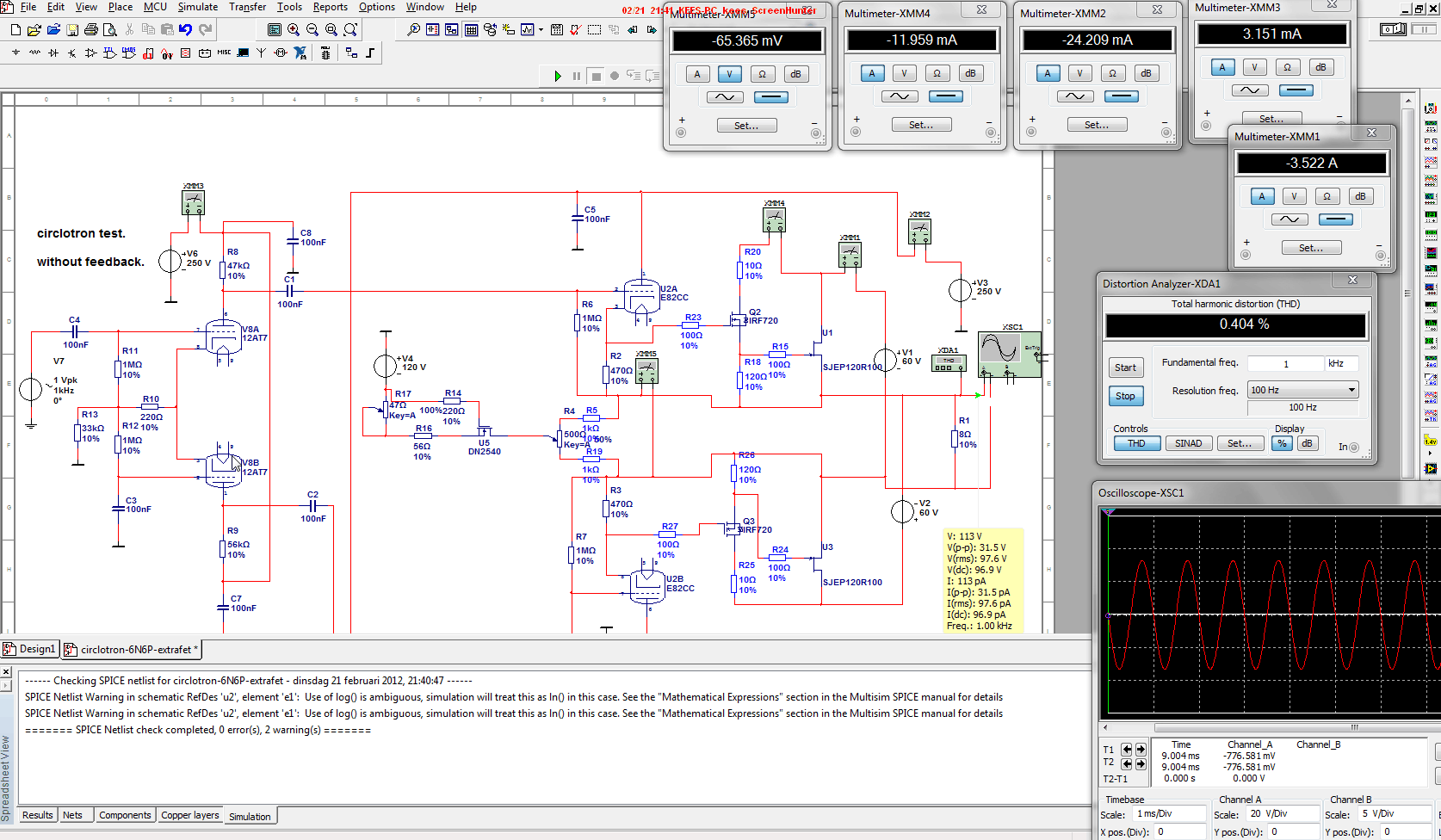Click the Open file folder icon
Image resolution: width=1441 pixels, height=840 pixels.
pyautogui.click(x=34, y=29)
